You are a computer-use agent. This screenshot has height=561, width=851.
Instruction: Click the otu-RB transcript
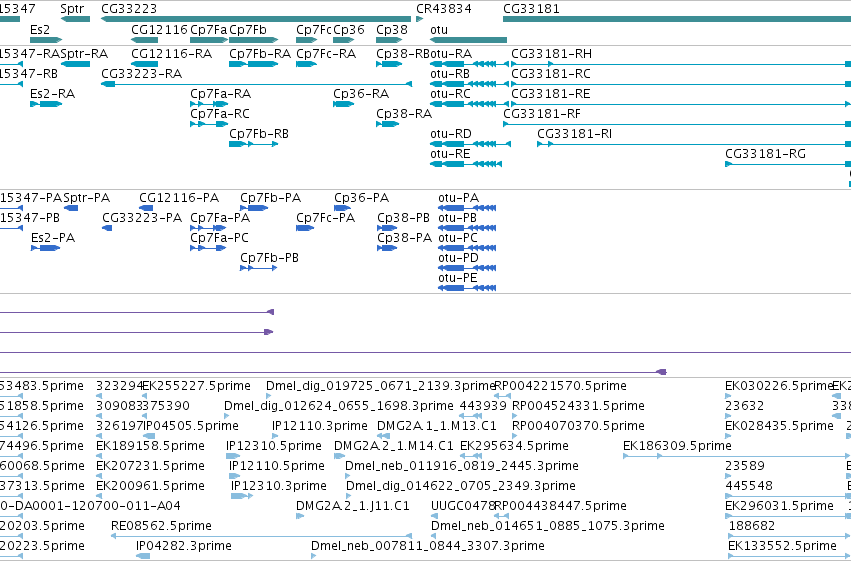tap(450, 74)
